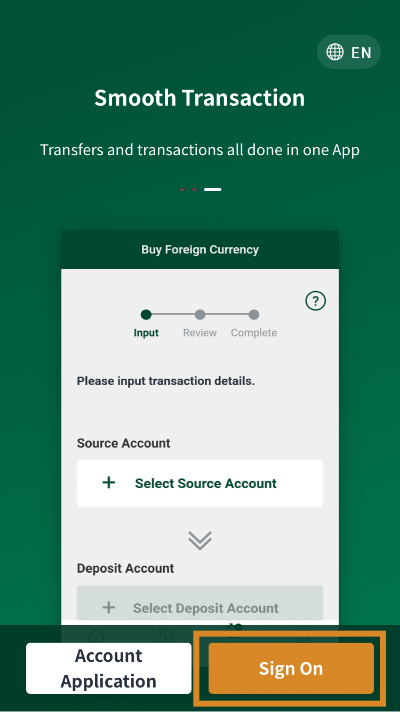Go to the second carousel page dot
This screenshot has height=712, width=400.
pyautogui.click(x=194, y=189)
